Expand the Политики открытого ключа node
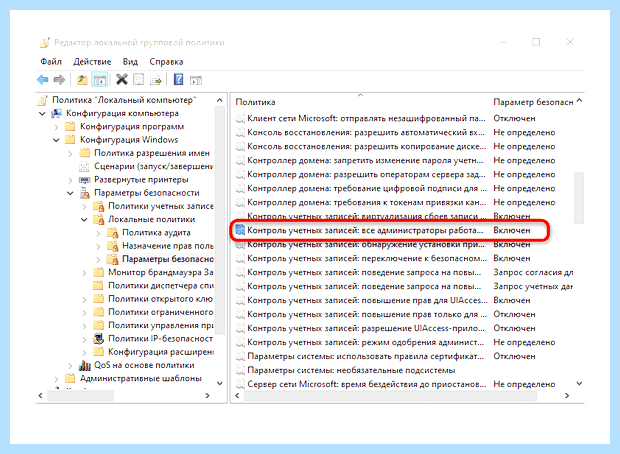The image size is (620, 454). [84, 299]
